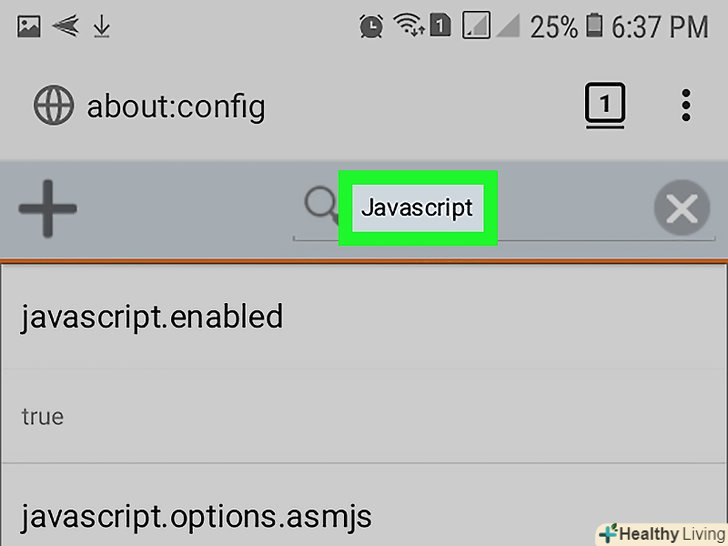Tap the alarm clock status icon
This screenshot has width=728, height=546.
tap(371, 27)
